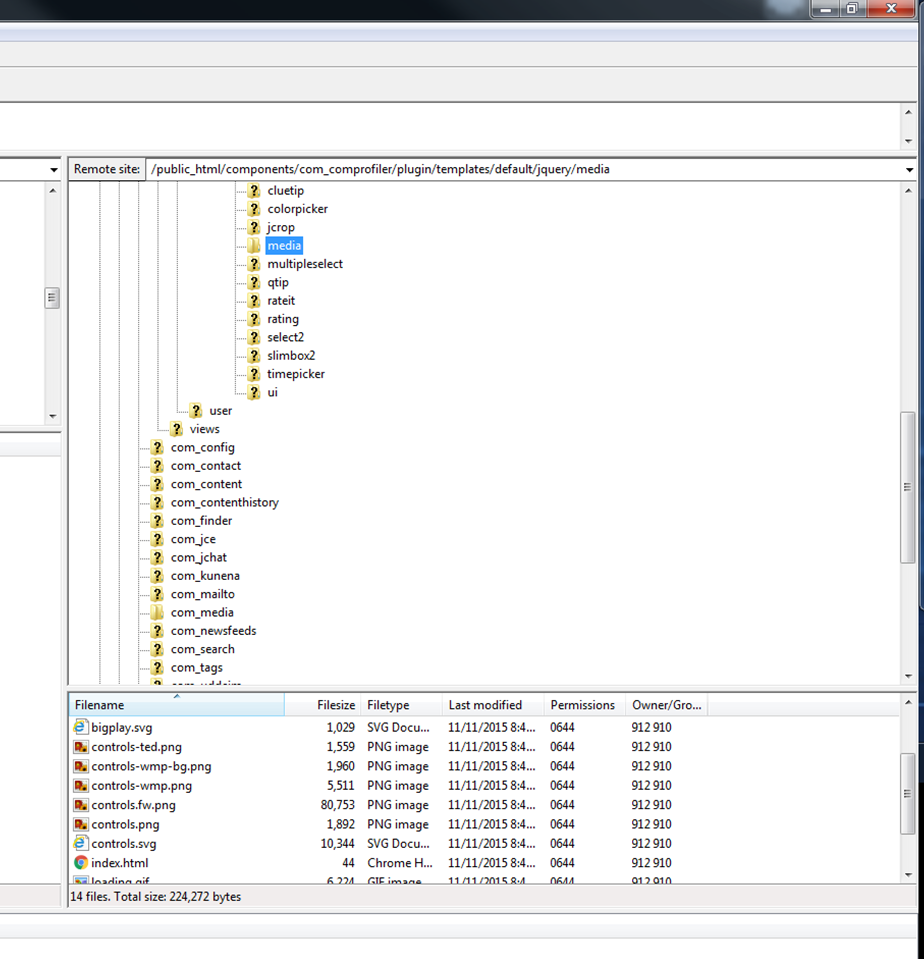Image resolution: width=924 pixels, height=959 pixels.
Task: Click the controls.fw.png file icon
Action: click(80, 805)
